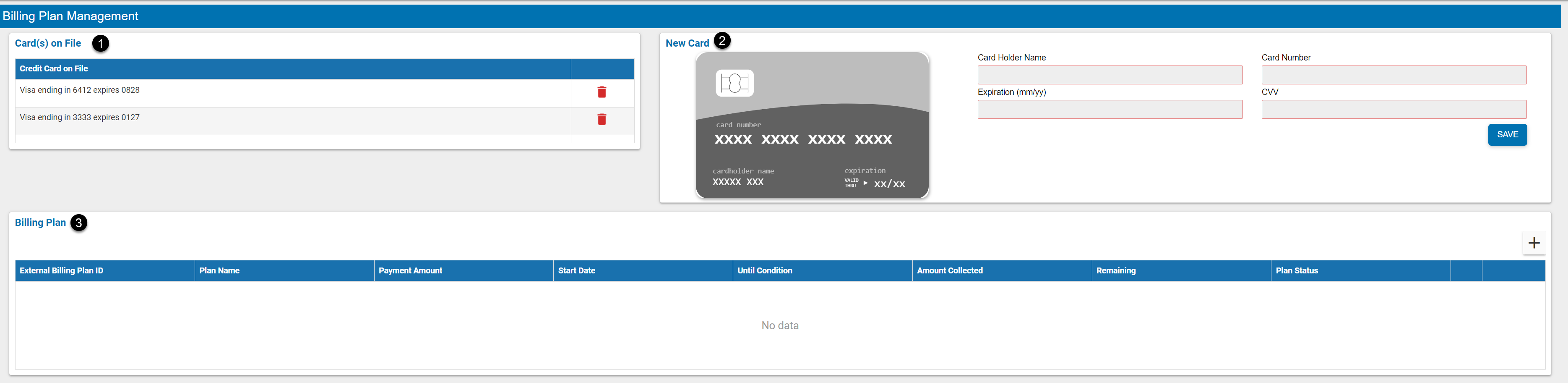This screenshot has width=1568, height=383.
Task: Select the Plan Name column header
Action: tap(219, 270)
